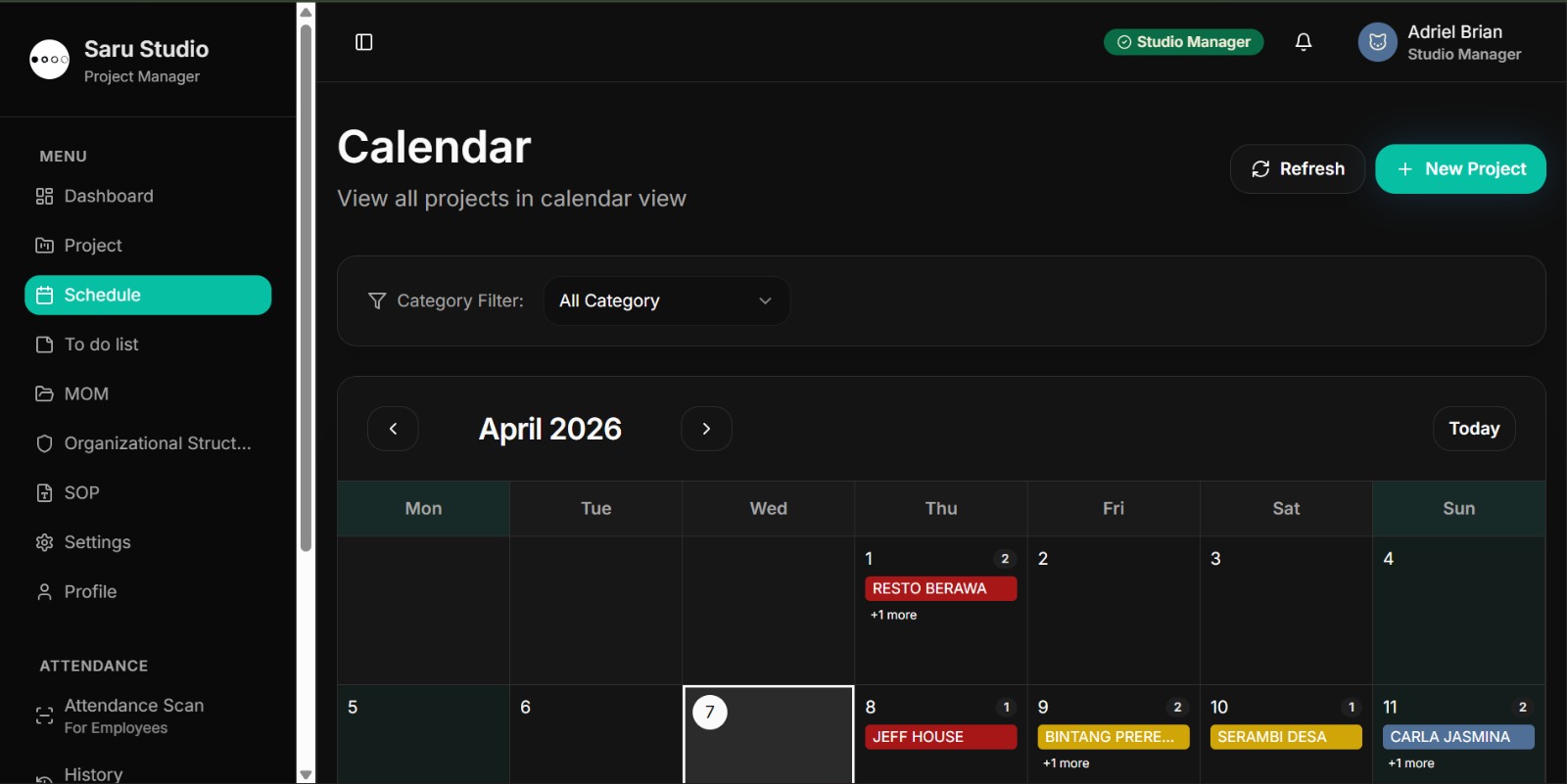The height and width of the screenshot is (784, 1567).
Task: Open the BINTANG PRERE... event
Action: click(1114, 737)
